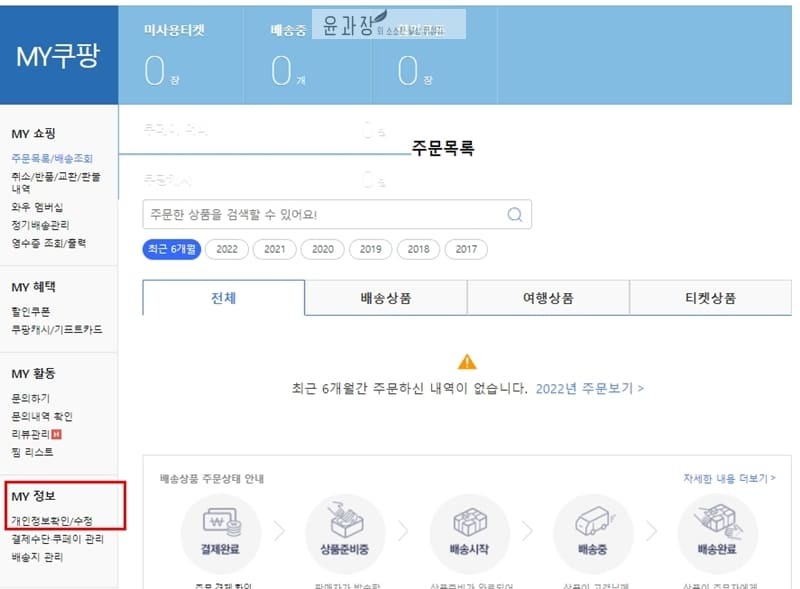The width and height of the screenshot is (800, 589).
Task: Open 결제수단·쿠페이 관리 menu item
Action: tap(58, 539)
